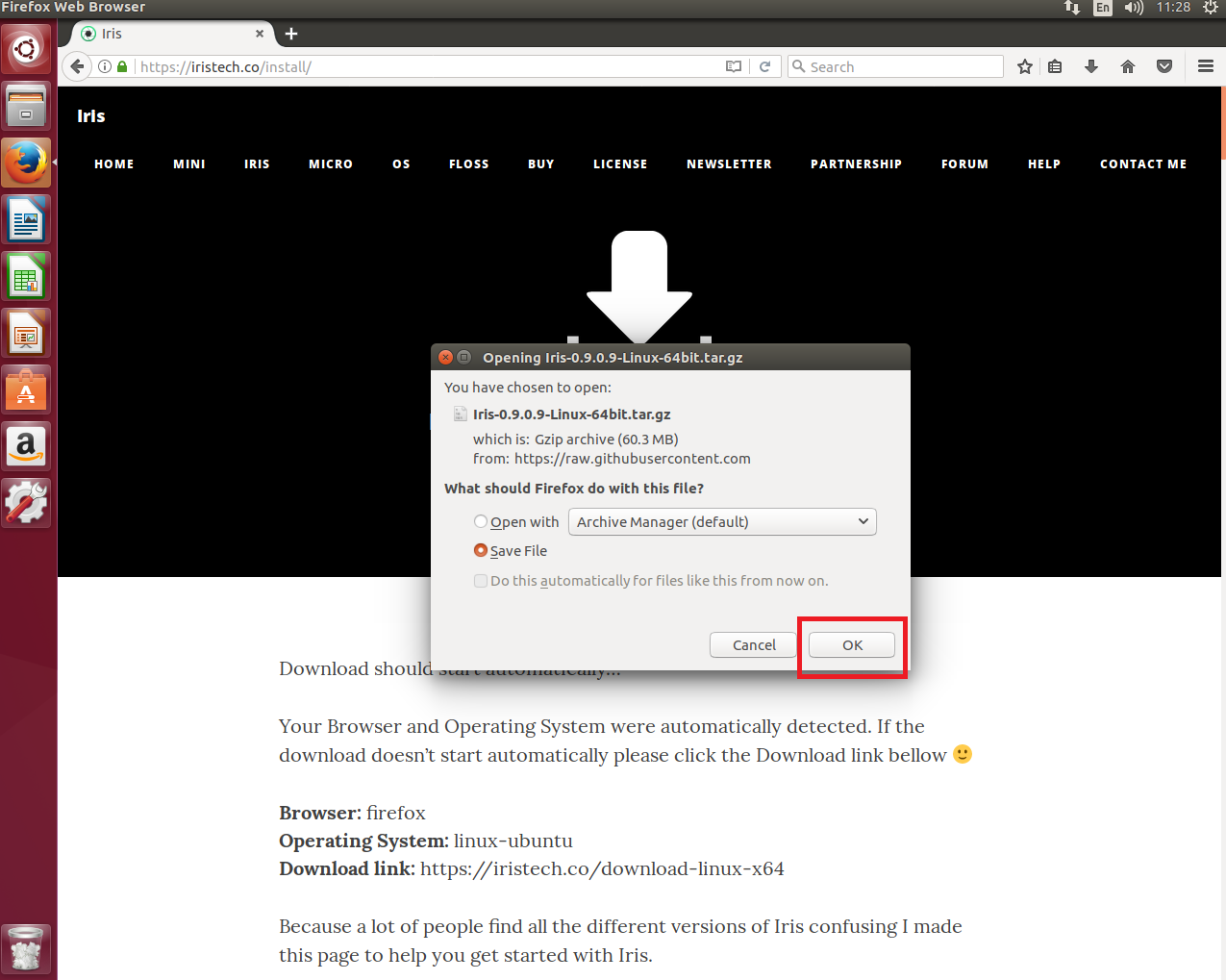Open the Ubuntu Dash search launcher

(x=26, y=48)
